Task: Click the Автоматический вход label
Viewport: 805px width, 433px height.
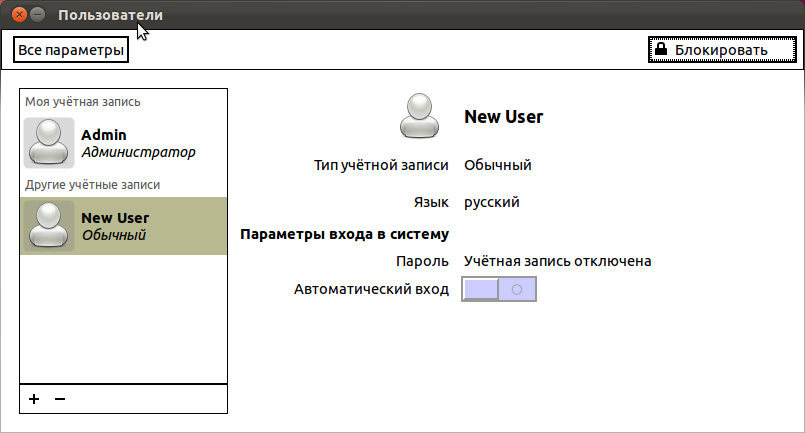Action: 371,290
